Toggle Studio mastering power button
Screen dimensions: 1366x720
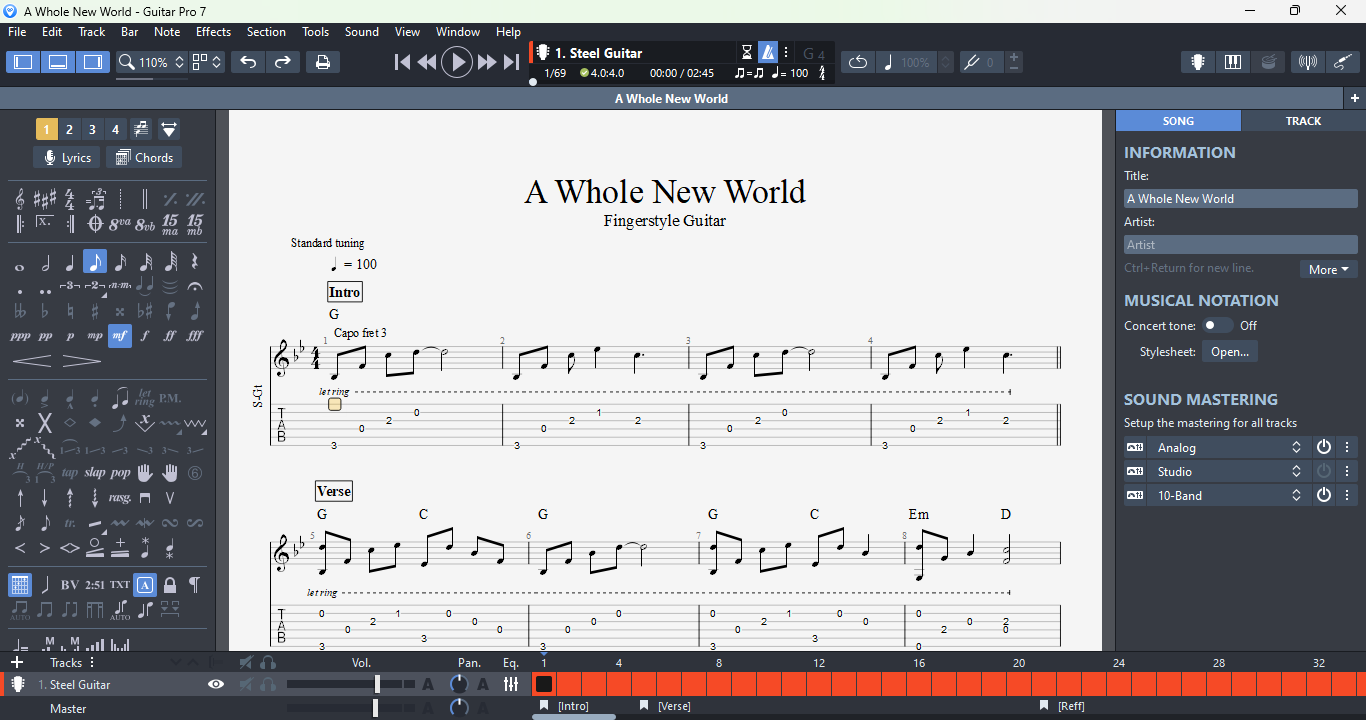coord(1324,471)
